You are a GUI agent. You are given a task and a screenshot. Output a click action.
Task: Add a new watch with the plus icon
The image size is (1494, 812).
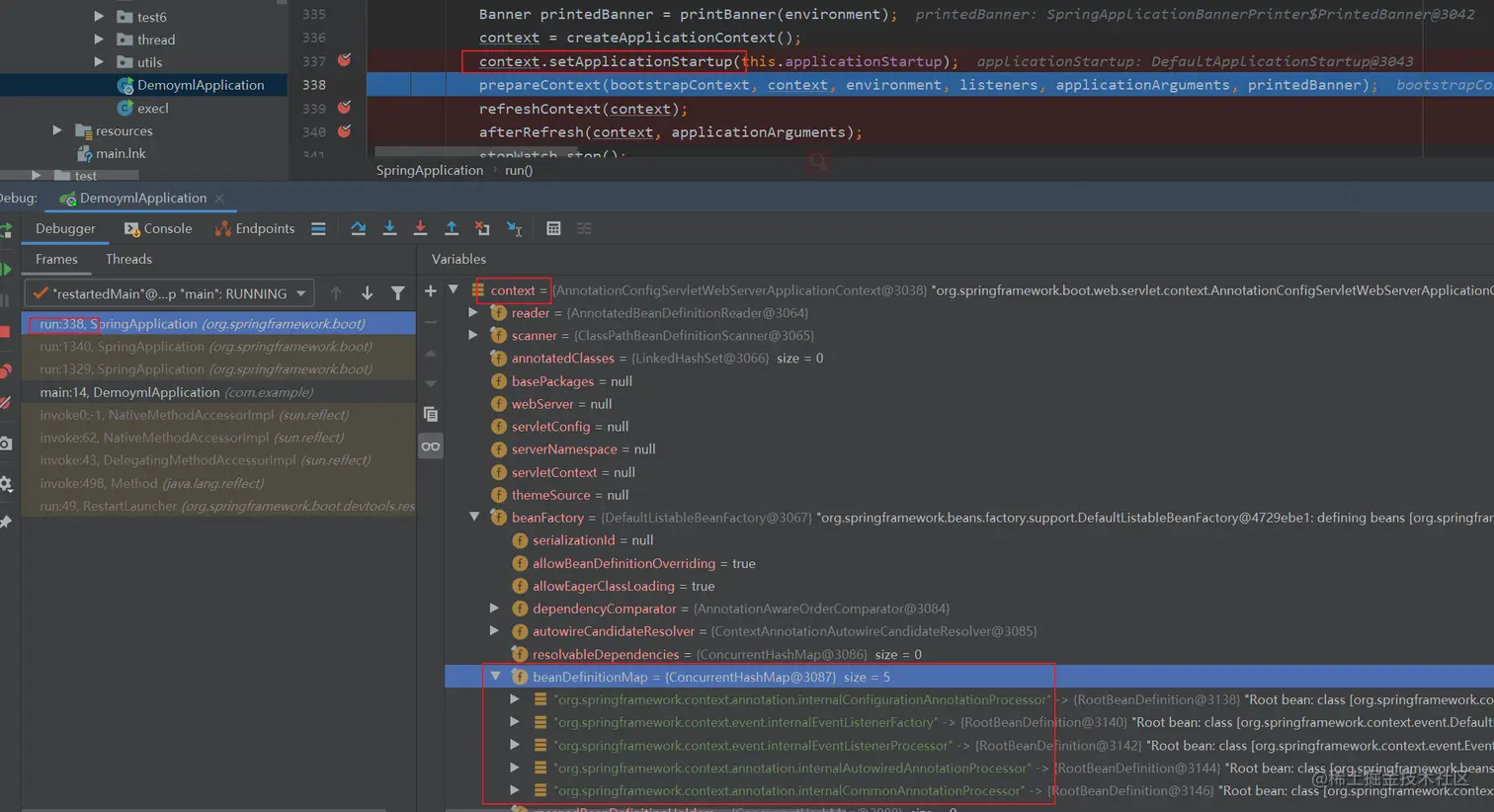[430, 290]
